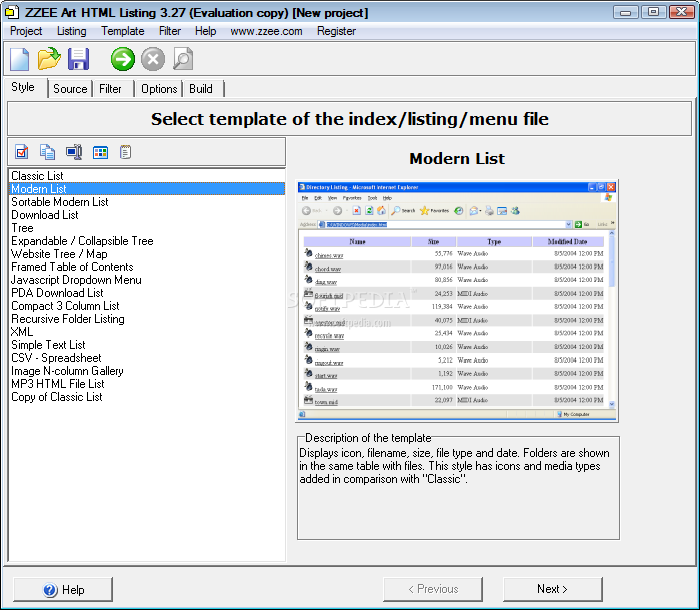Click the Modern List preview thumbnail
This screenshot has width=700, height=610.
coord(457,301)
